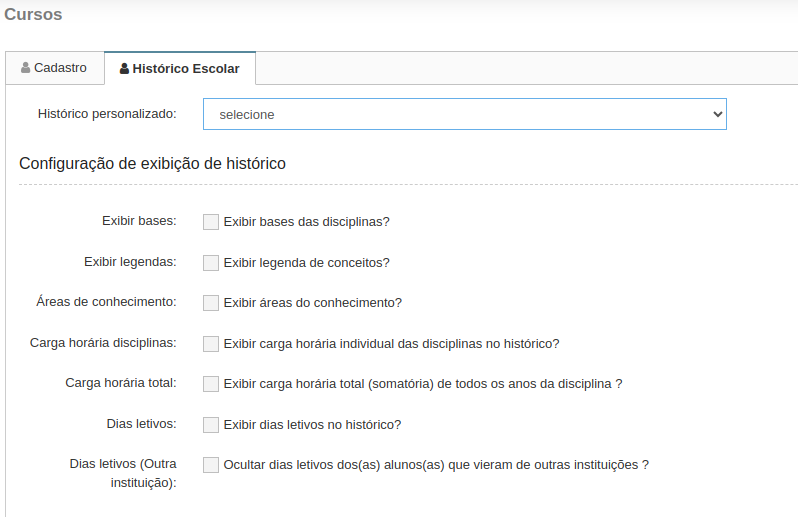
Task: Click the Configuração de exibição de histórico heading
Action: click(152, 164)
